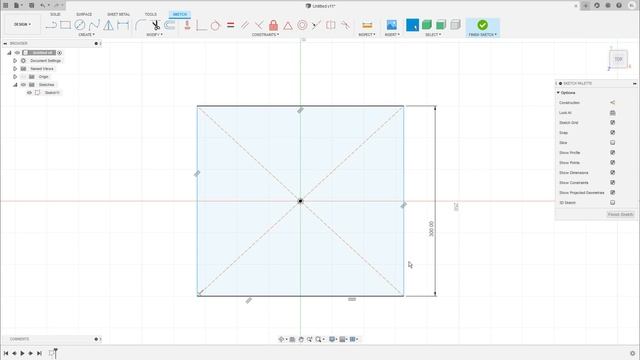640x360 pixels.
Task: Select the Spline sketch tool
Action: pos(94,25)
